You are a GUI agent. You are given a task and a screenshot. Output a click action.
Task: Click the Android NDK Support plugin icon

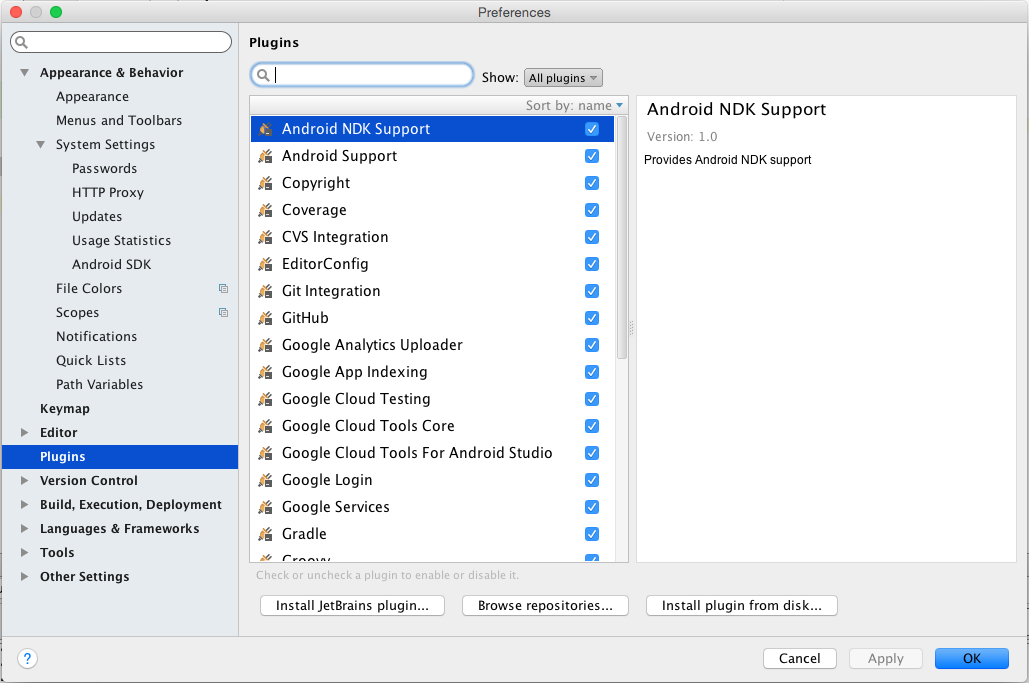tap(265, 129)
